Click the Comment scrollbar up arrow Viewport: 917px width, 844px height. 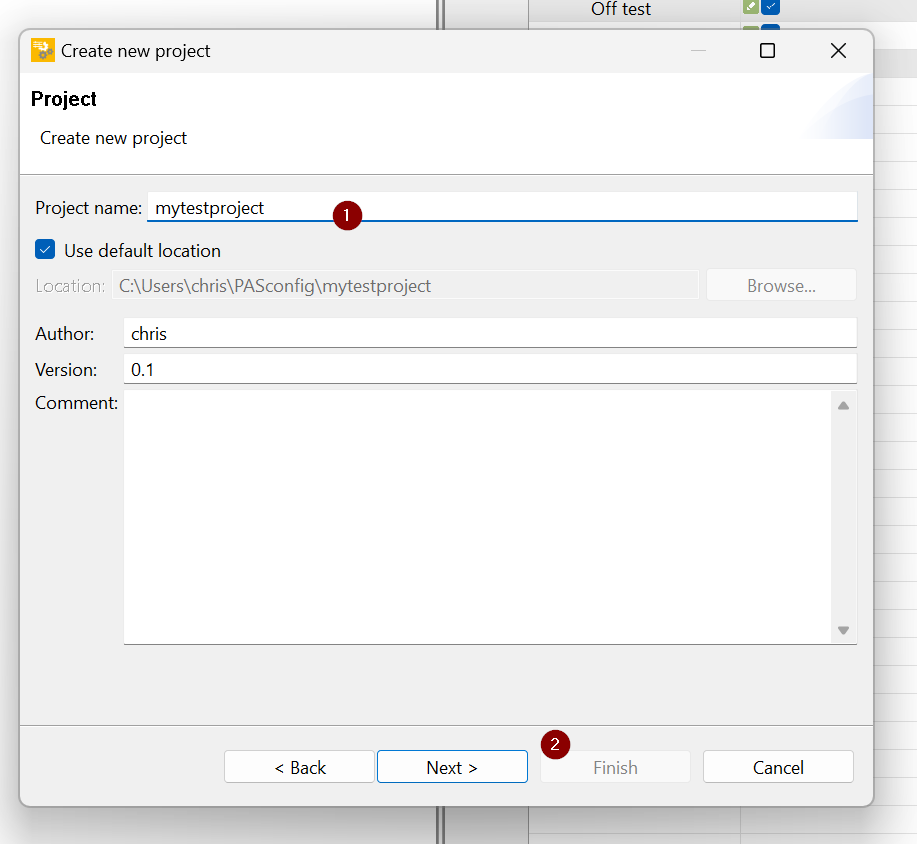(x=843, y=405)
